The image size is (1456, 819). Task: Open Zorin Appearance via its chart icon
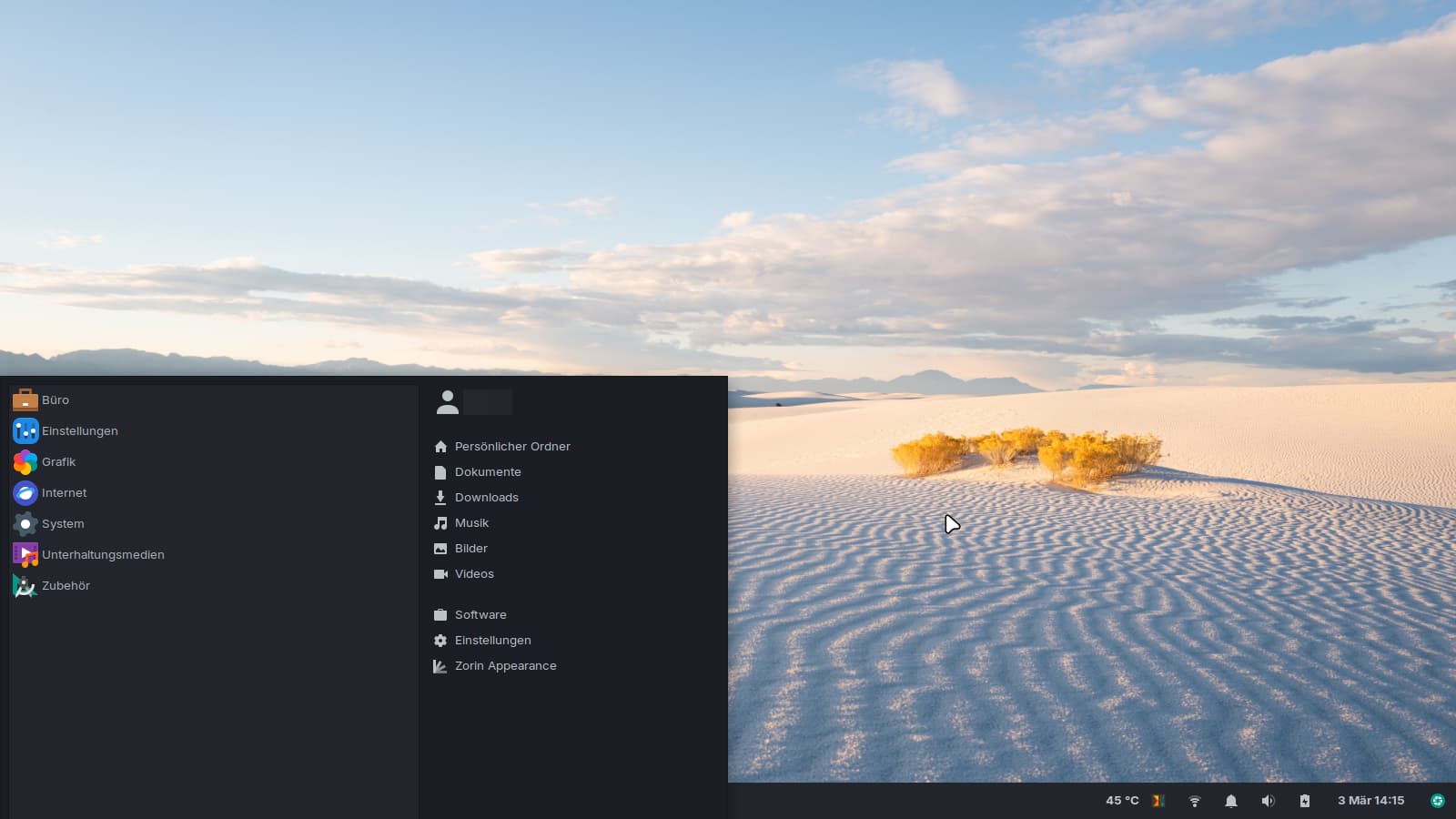(441, 665)
